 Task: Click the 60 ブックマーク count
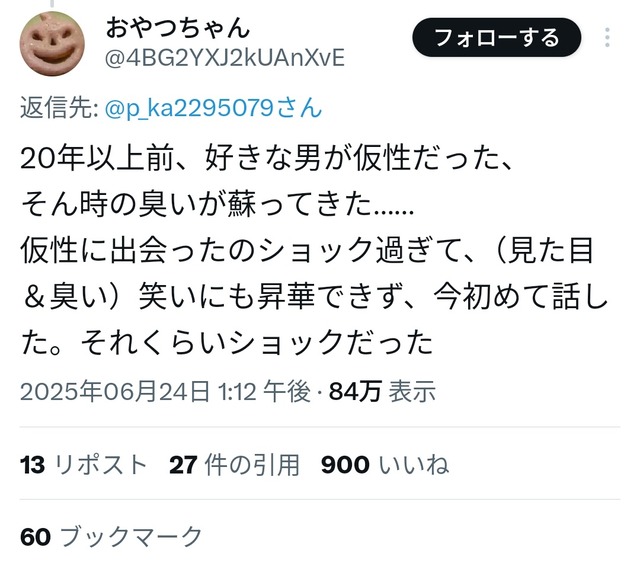[111, 536]
